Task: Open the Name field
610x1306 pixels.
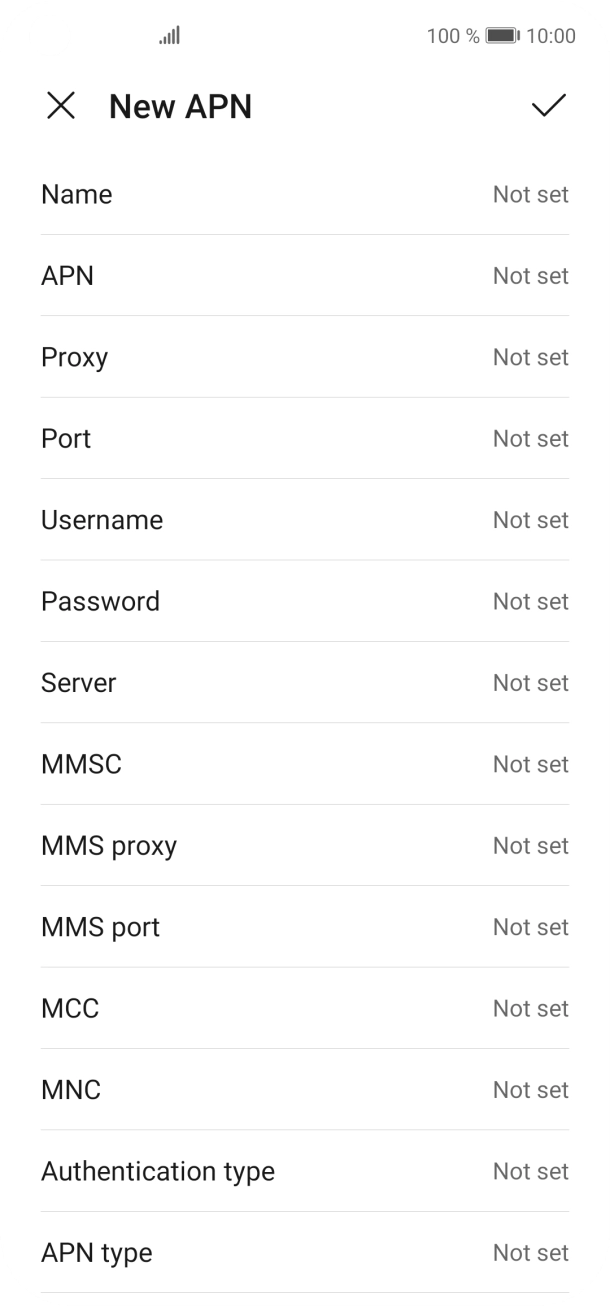Action: 305,194
